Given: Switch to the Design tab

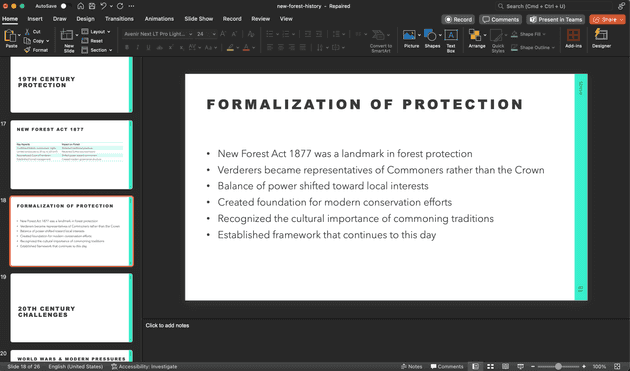Looking at the screenshot, I should (85, 19).
